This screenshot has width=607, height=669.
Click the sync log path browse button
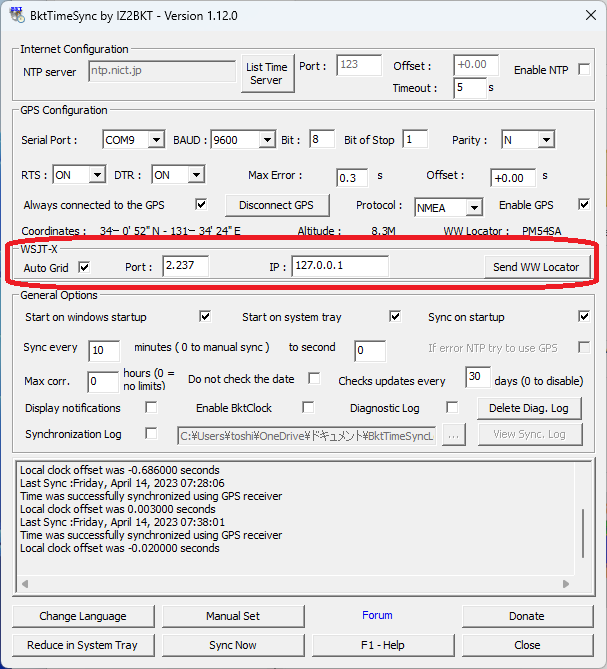[454, 435]
